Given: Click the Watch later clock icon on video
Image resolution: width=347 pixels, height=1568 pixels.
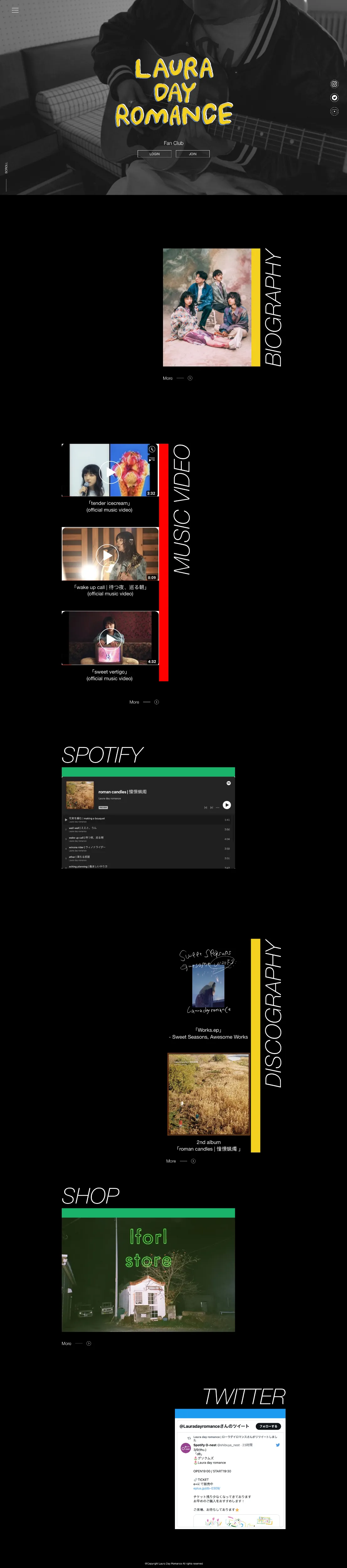Looking at the screenshot, I should click(152, 449).
